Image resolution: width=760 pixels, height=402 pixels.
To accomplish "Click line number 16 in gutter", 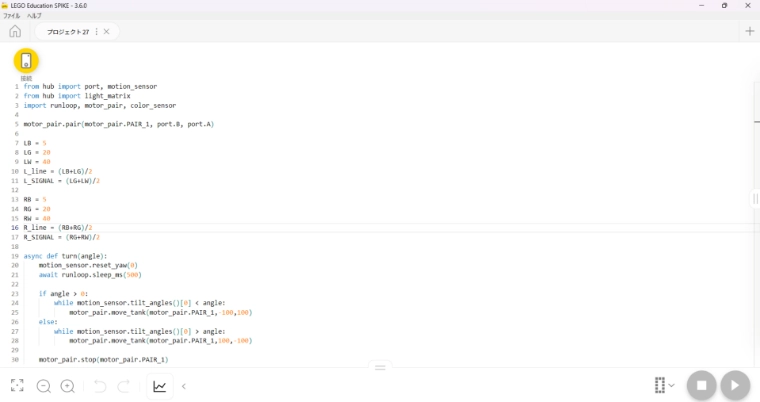I will (x=15, y=227).
